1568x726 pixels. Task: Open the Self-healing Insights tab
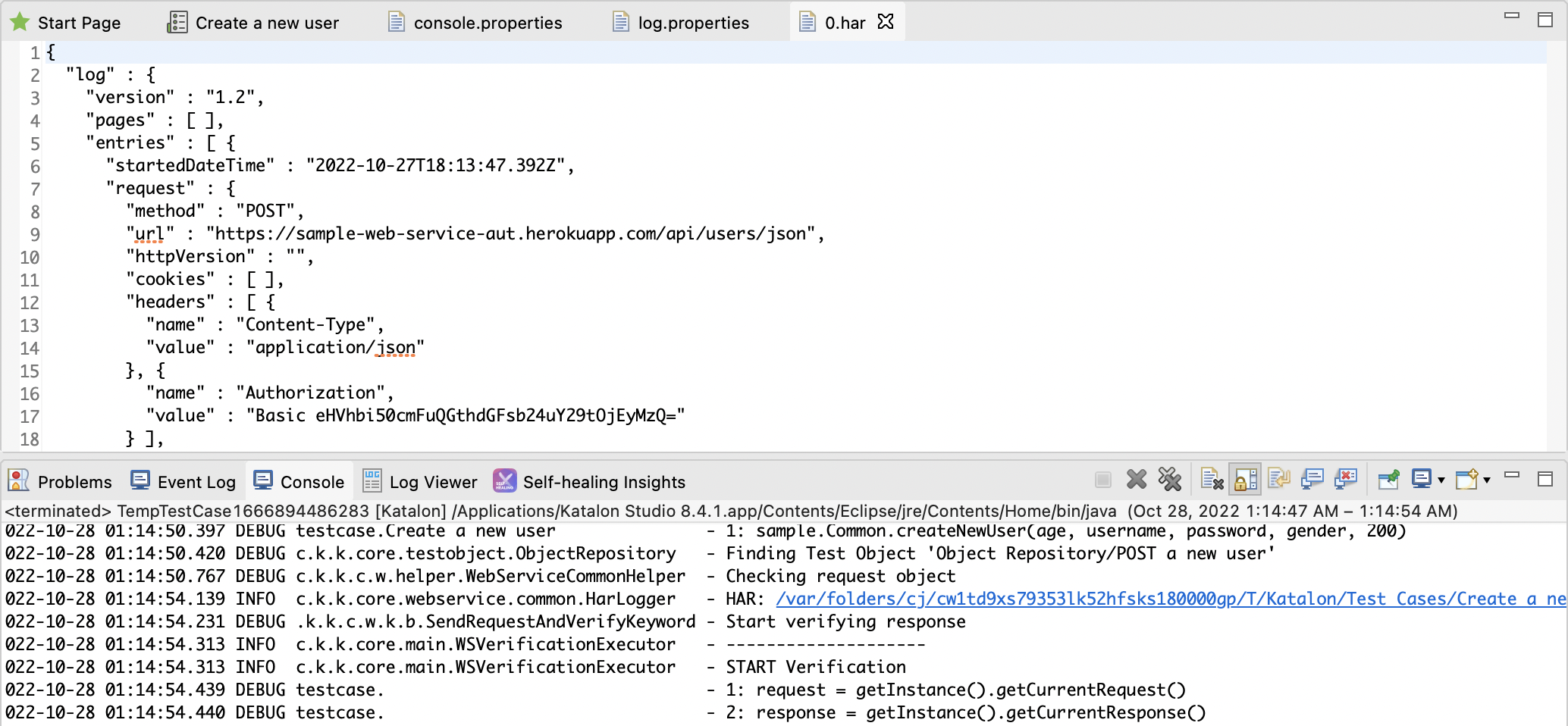tap(603, 482)
